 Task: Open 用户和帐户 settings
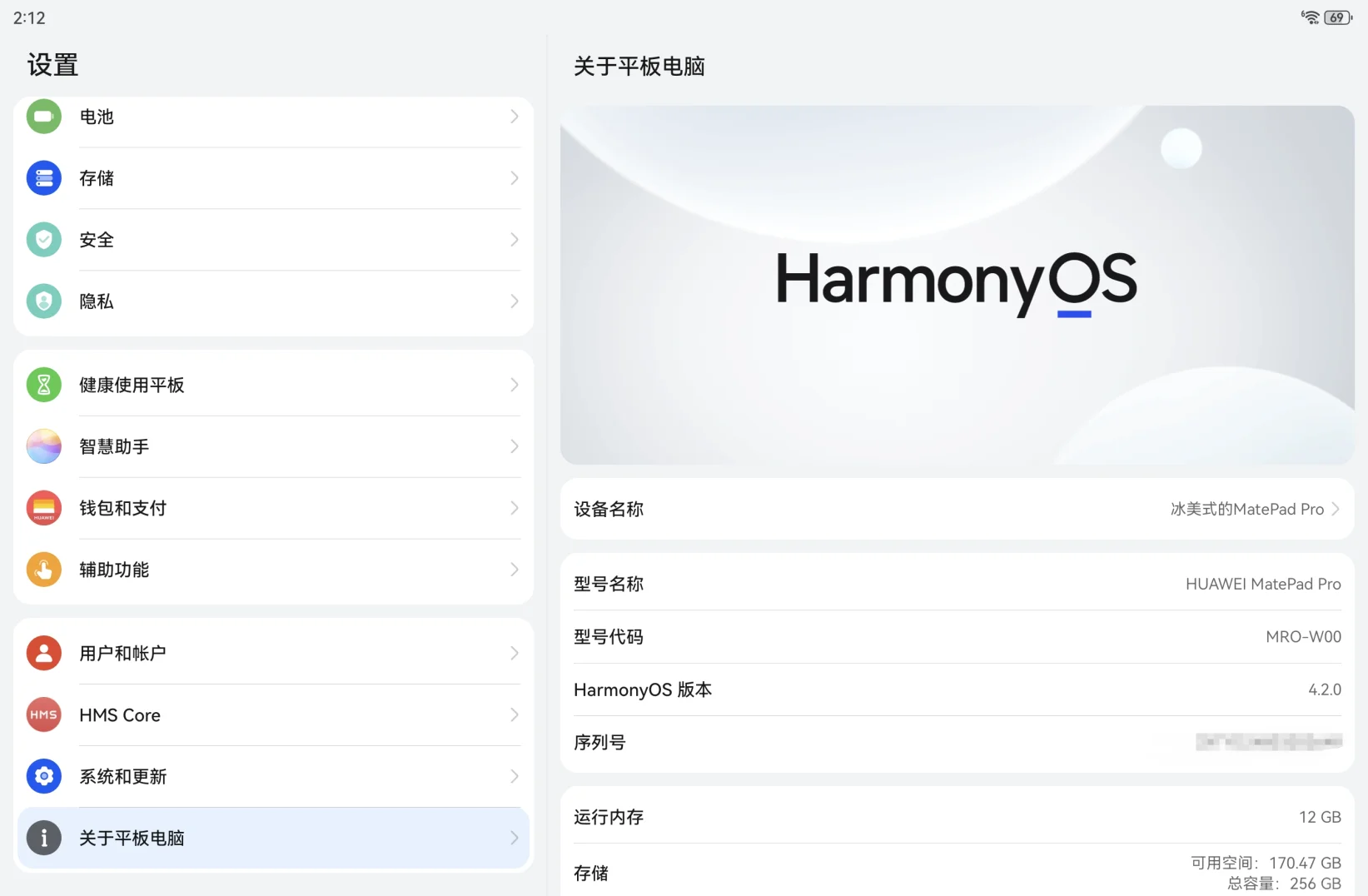pos(273,653)
